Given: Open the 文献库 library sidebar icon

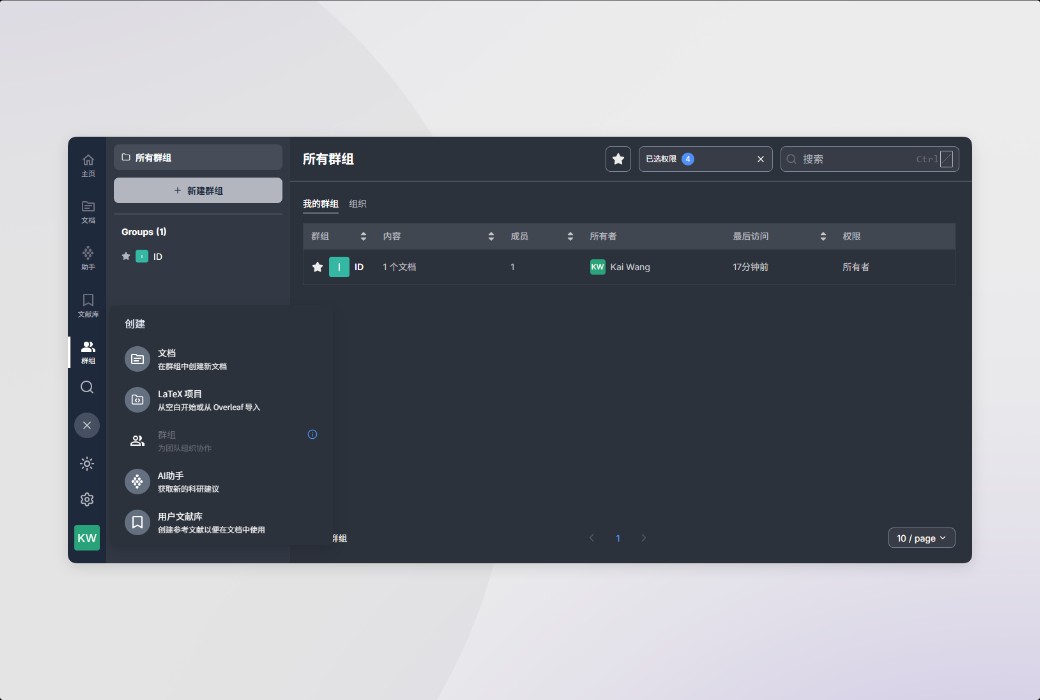Looking at the screenshot, I should point(88,305).
